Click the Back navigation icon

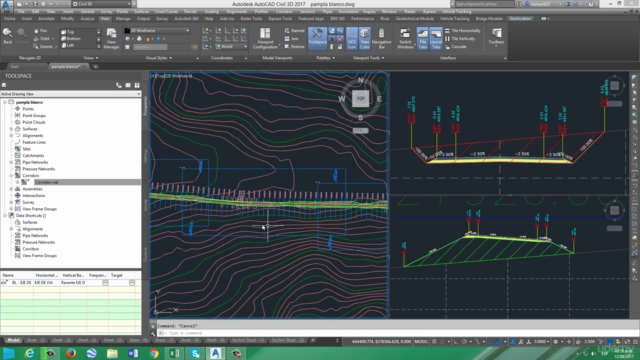click(x=7, y=36)
